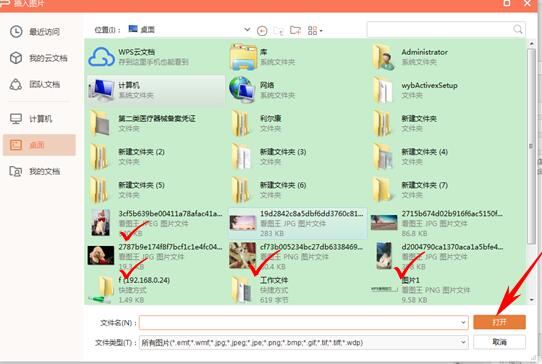This screenshot has height=364, width=542.
Task: Select the WPS云文档 cloud icon
Action: coord(101,57)
